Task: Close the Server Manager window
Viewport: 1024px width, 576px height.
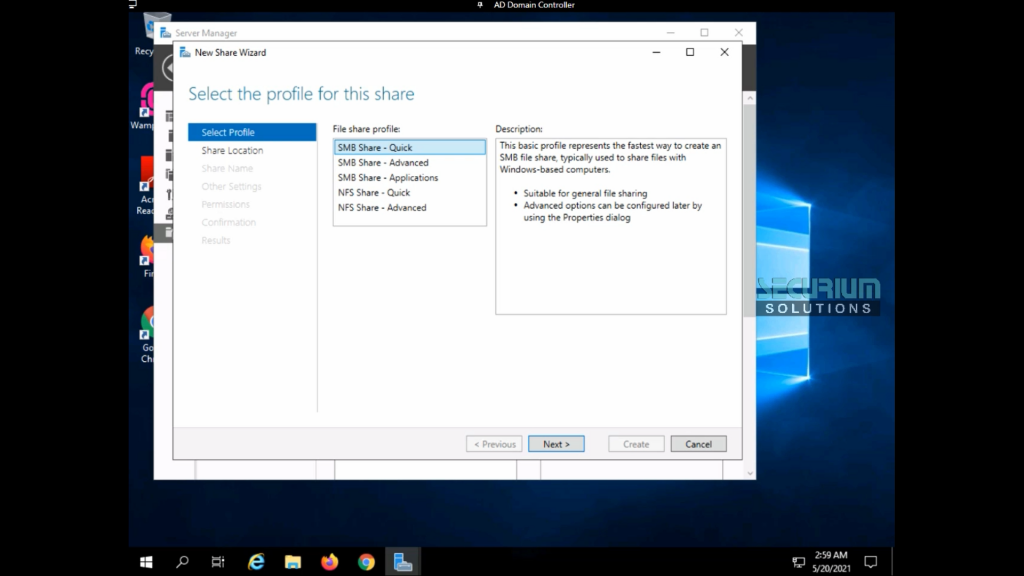Action: pyautogui.click(x=739, y=33)
